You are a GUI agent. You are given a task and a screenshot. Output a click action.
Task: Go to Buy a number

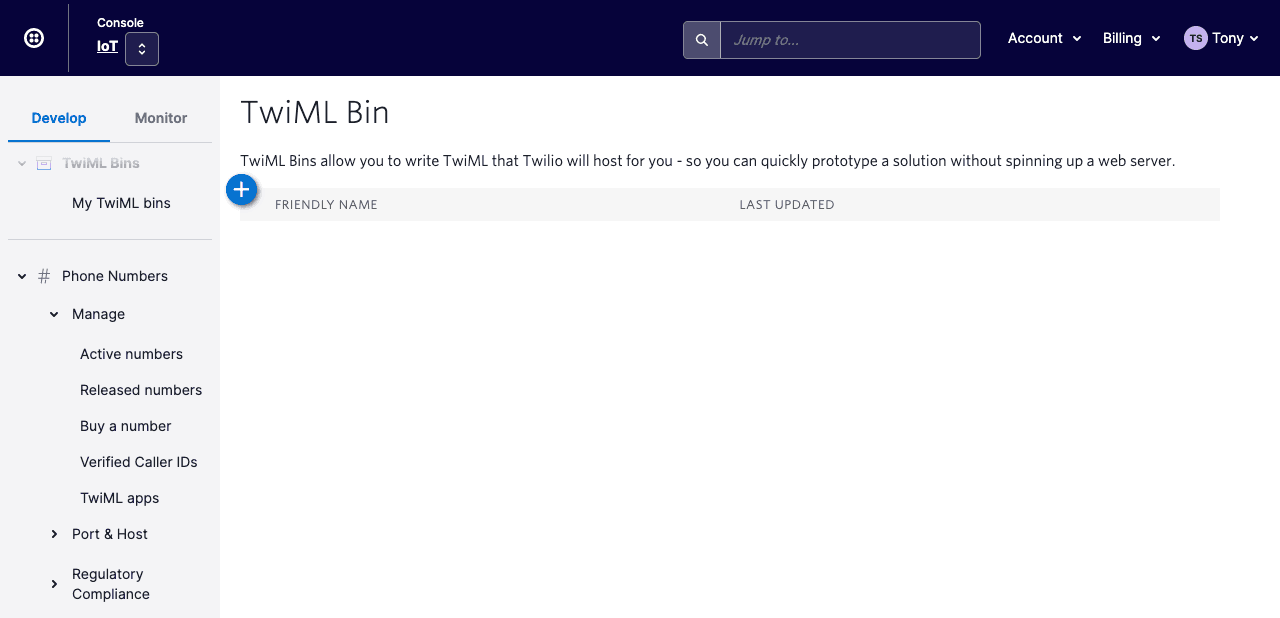[x=125, y=426]
